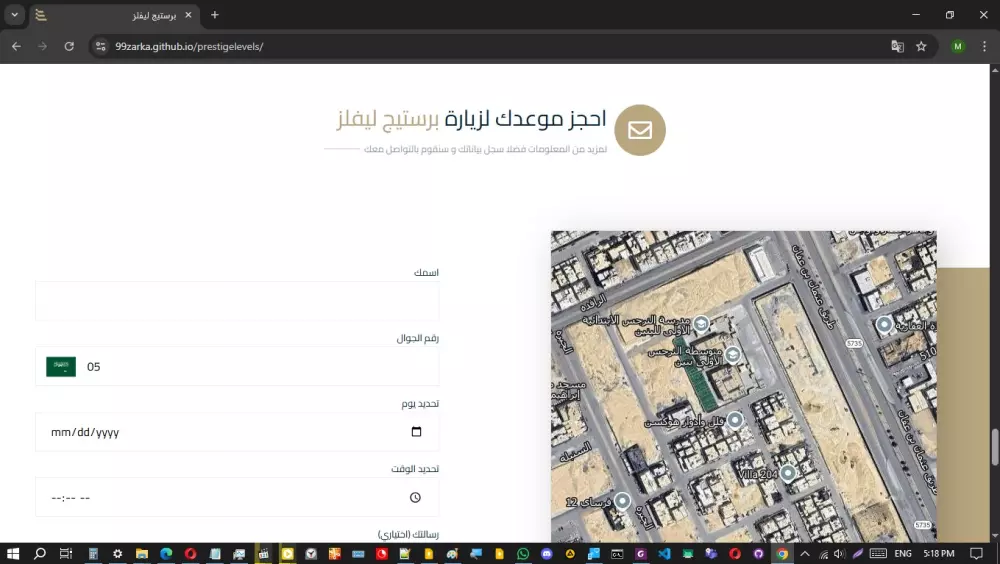Open the notification center icon
The image size is (1000, 564).
tap(976, 554)
